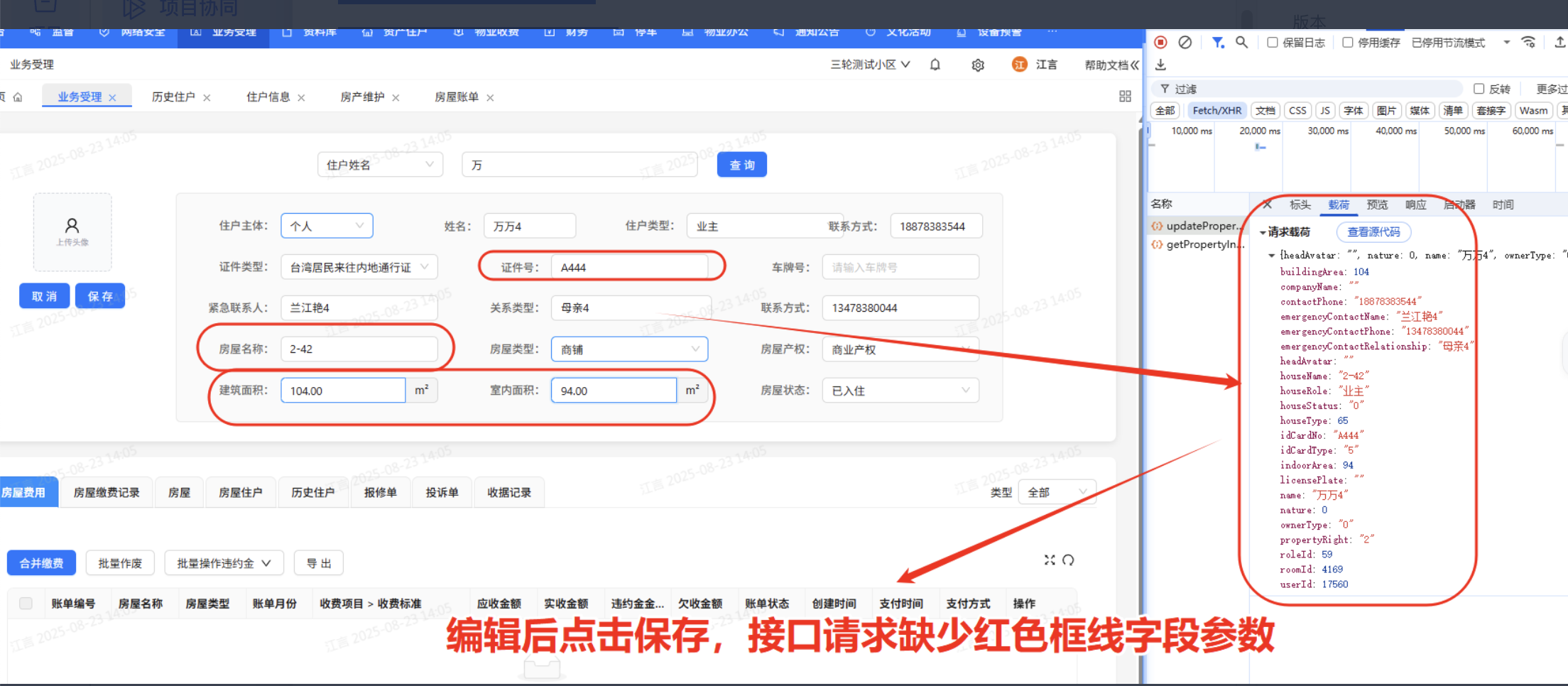Screen dimensions: 1568x686
Task: Click the refresh icon above the bill table
Action: pos(1068,560)
